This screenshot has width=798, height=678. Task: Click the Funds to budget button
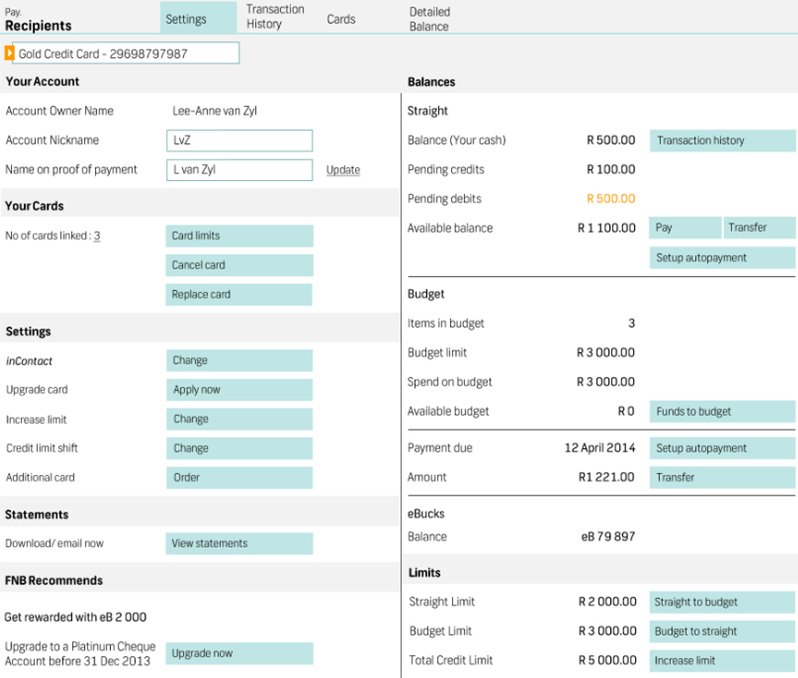pos(722,412)
